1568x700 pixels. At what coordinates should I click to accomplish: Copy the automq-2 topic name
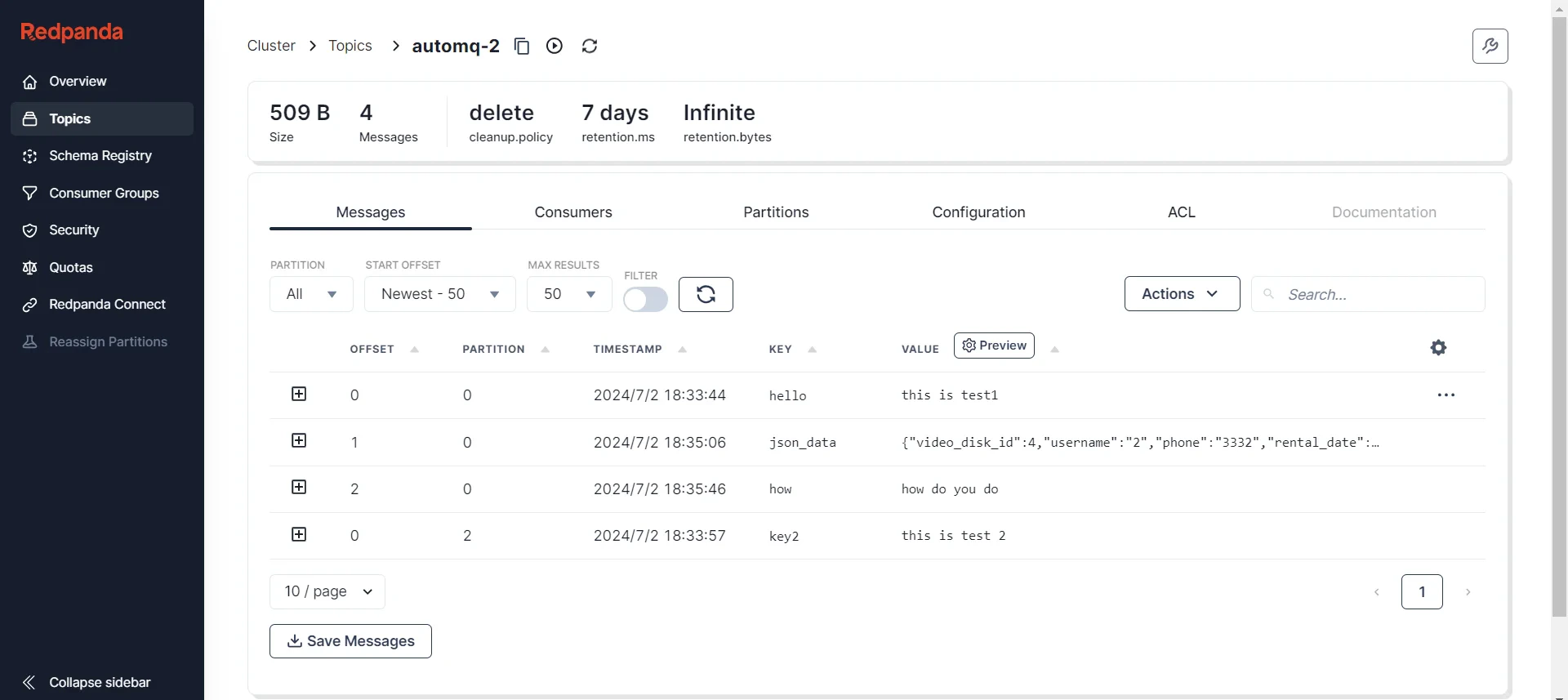click(522, 47)
